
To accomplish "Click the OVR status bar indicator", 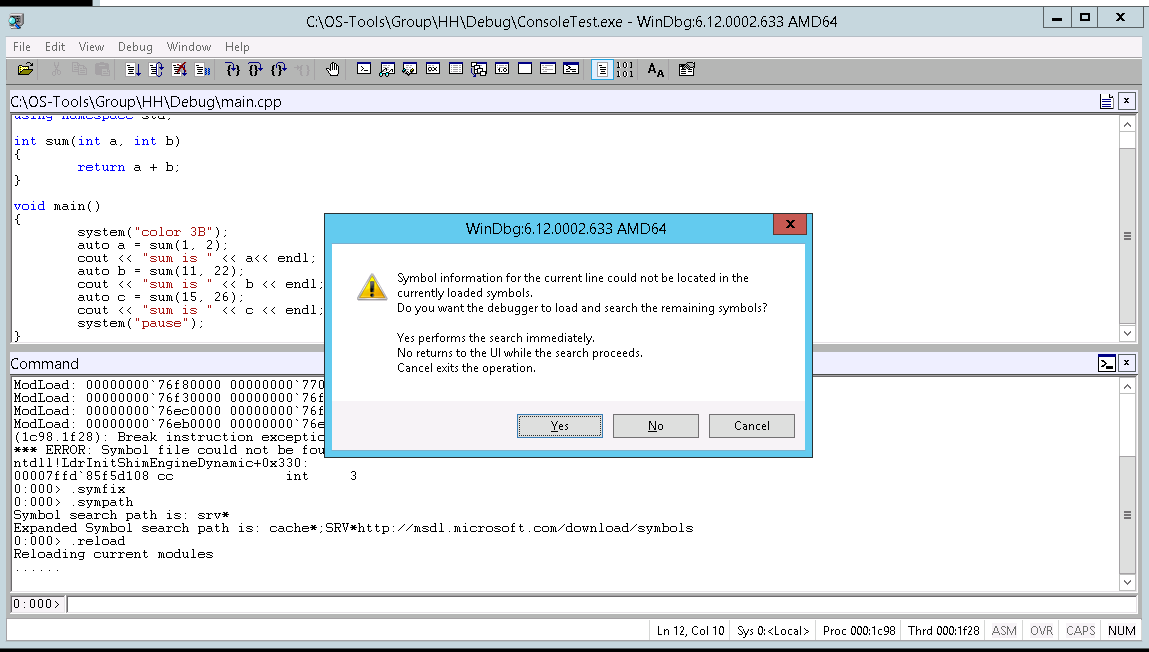I will click(x=1041, y=630).
